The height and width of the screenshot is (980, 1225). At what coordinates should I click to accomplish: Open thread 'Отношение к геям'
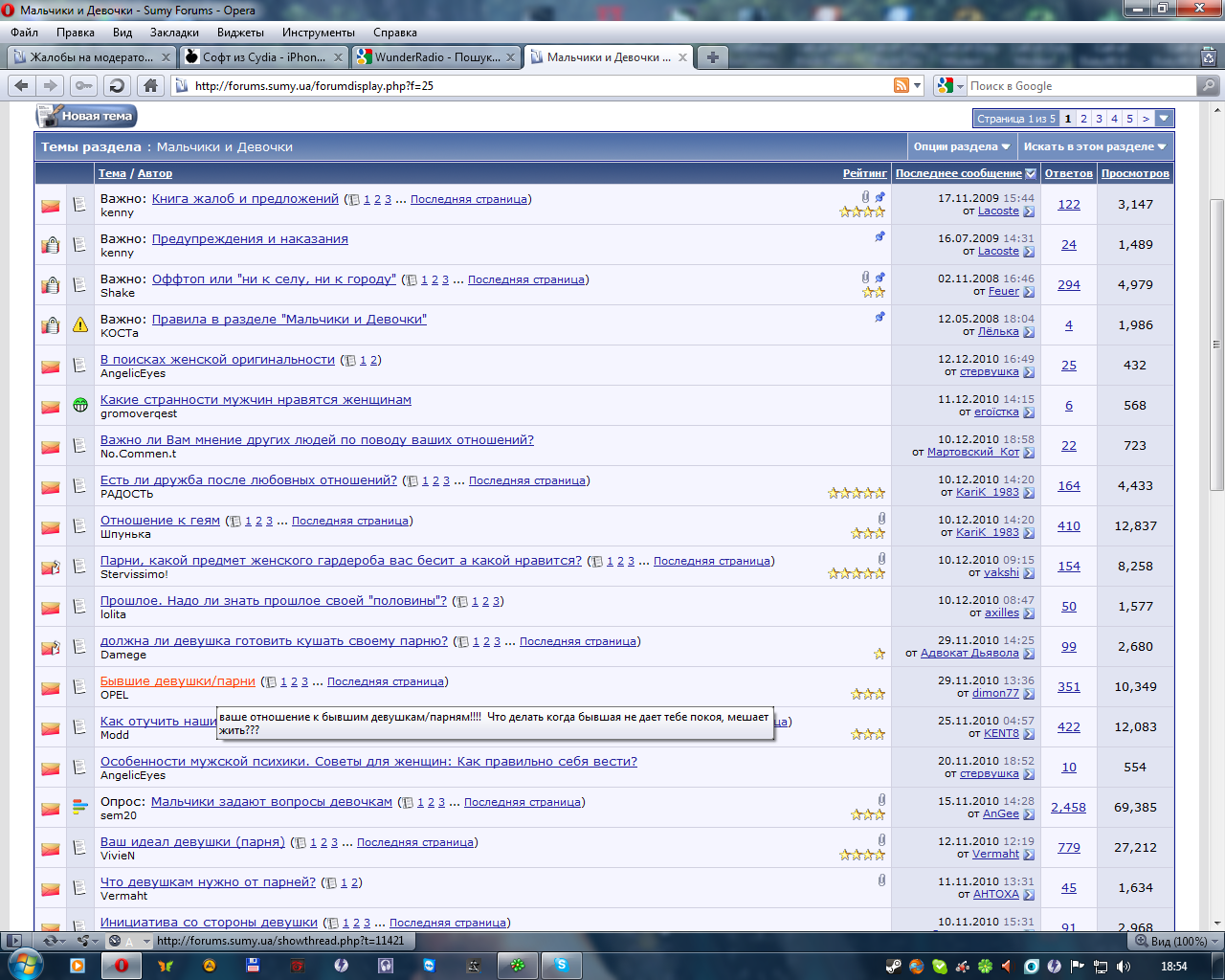coord(160,521)
